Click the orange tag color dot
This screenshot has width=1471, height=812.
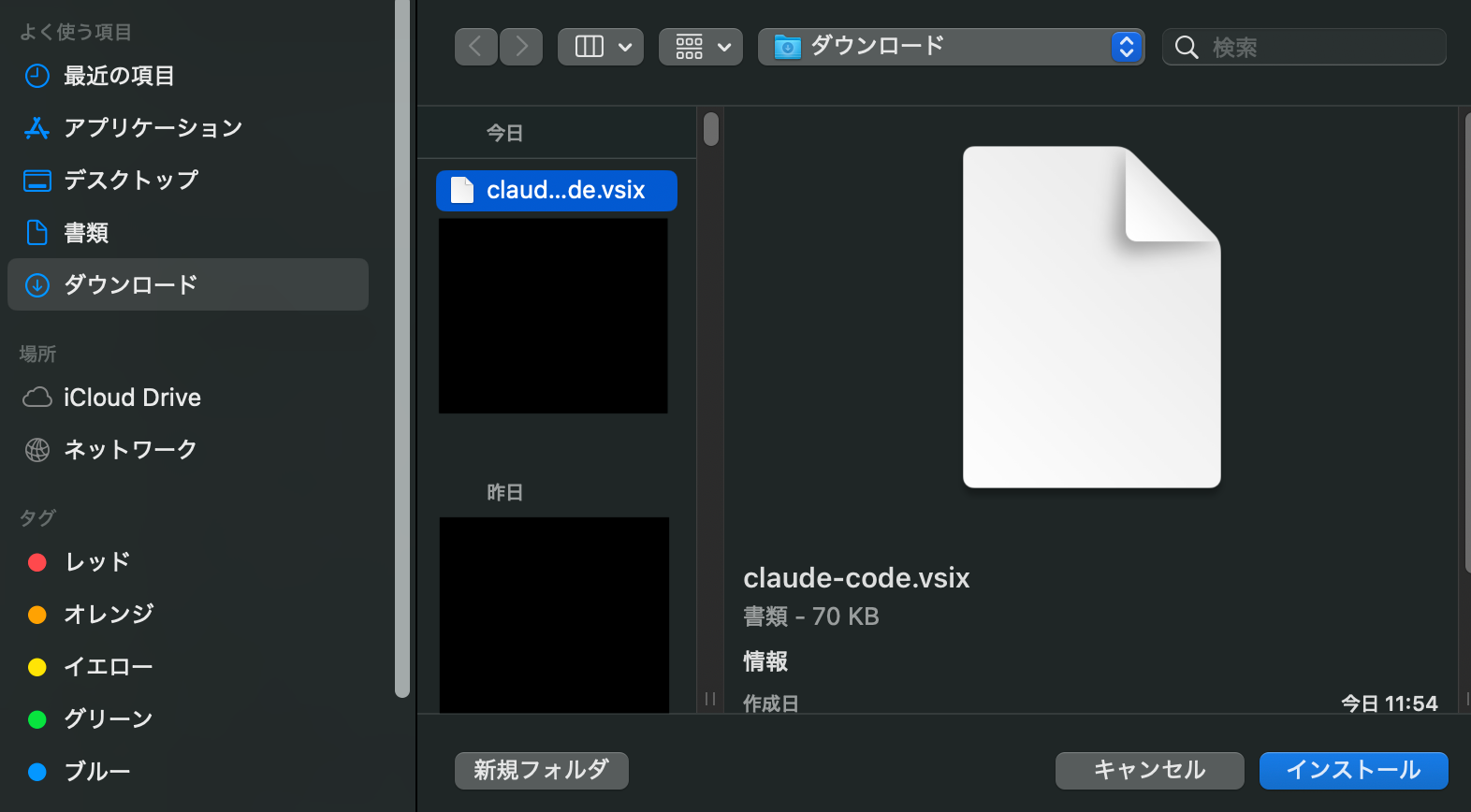click(37, 615)
